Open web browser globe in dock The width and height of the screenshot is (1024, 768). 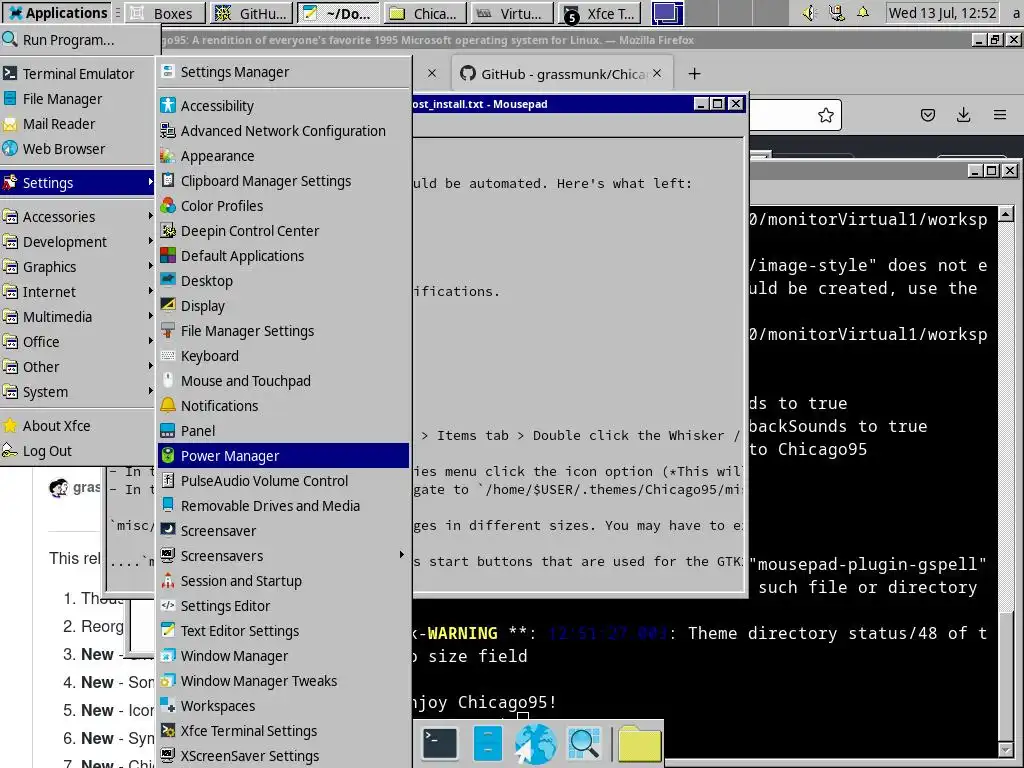pyautogui.click(x=536, y=743)
